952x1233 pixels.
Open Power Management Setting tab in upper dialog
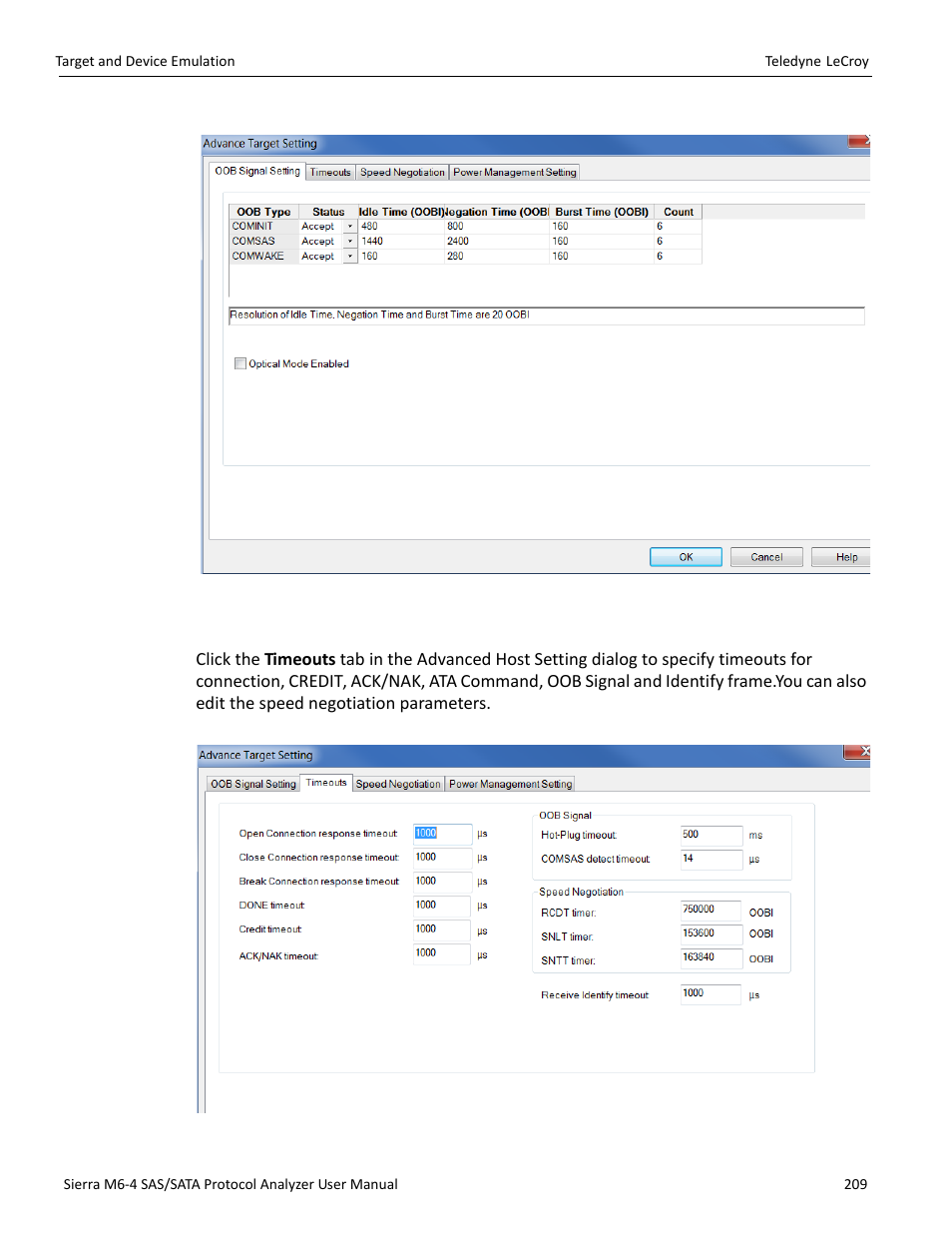515,173
